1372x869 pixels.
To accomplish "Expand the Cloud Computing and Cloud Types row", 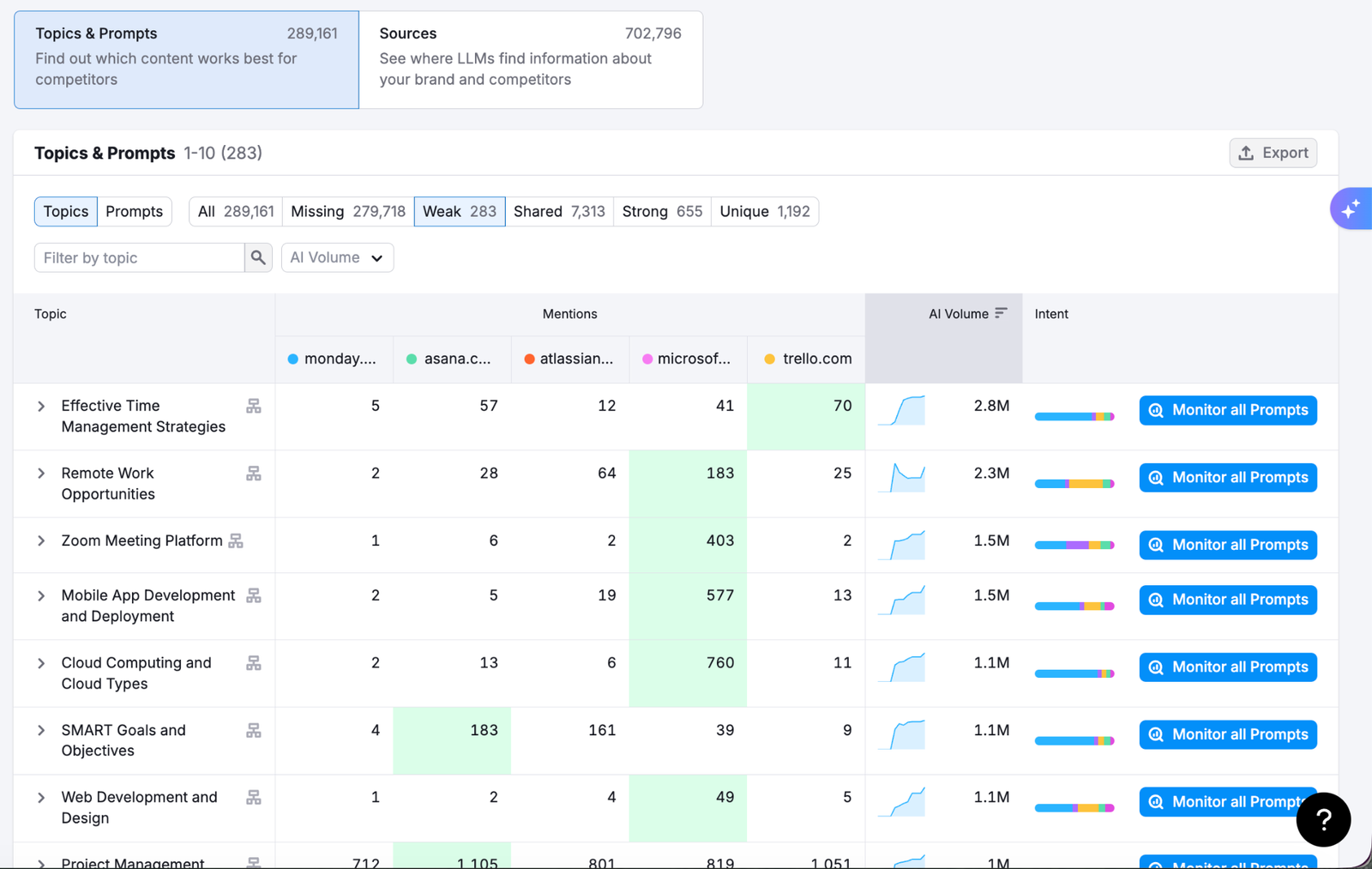I will tap(41, 663).
